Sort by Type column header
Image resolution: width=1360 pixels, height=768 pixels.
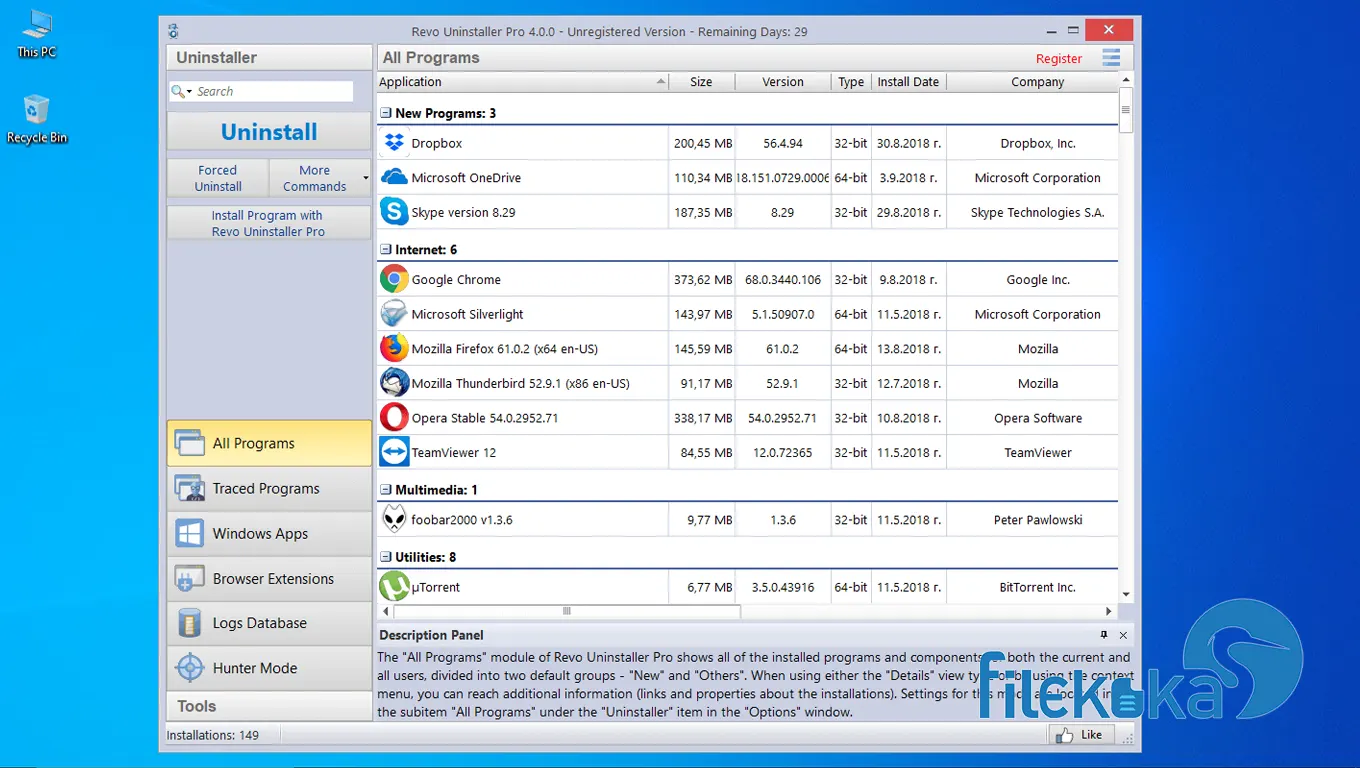[x=851, y=82]
